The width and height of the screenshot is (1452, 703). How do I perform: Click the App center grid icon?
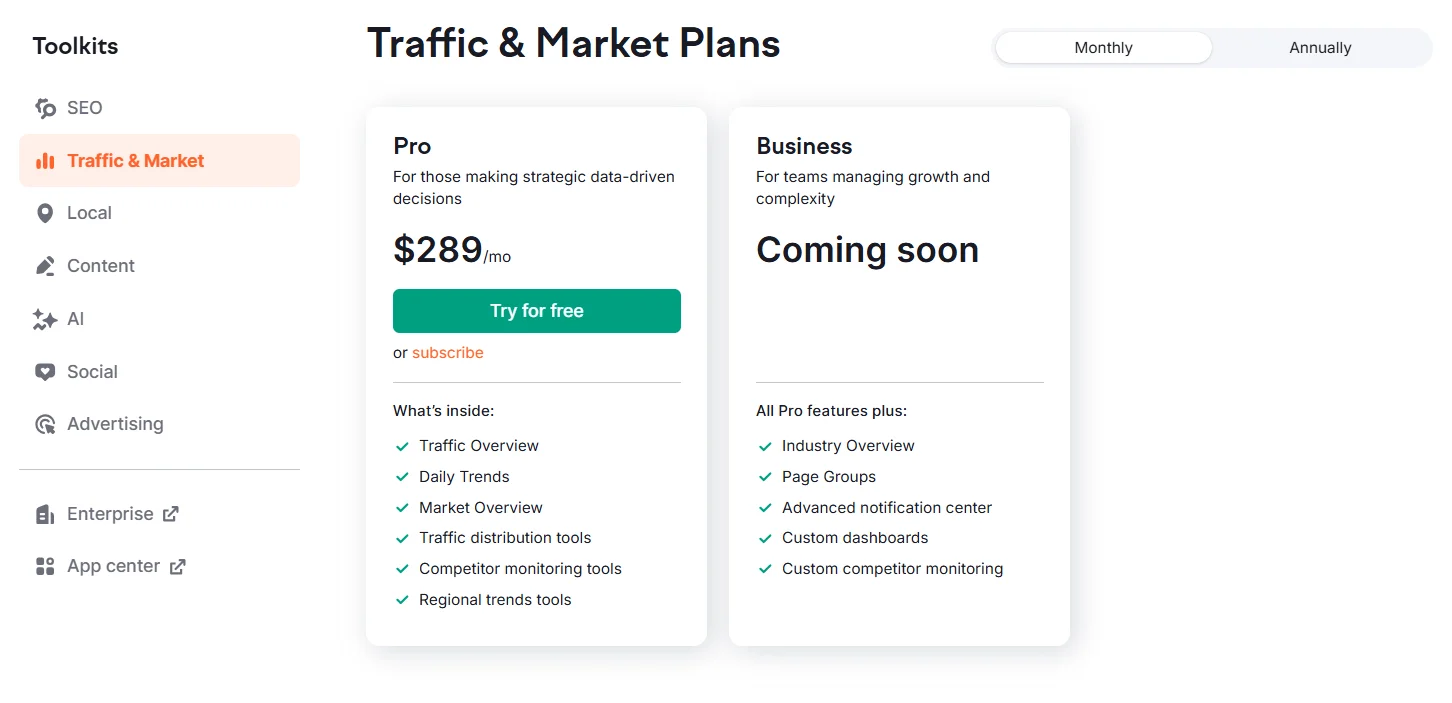(x=45, y=566)
